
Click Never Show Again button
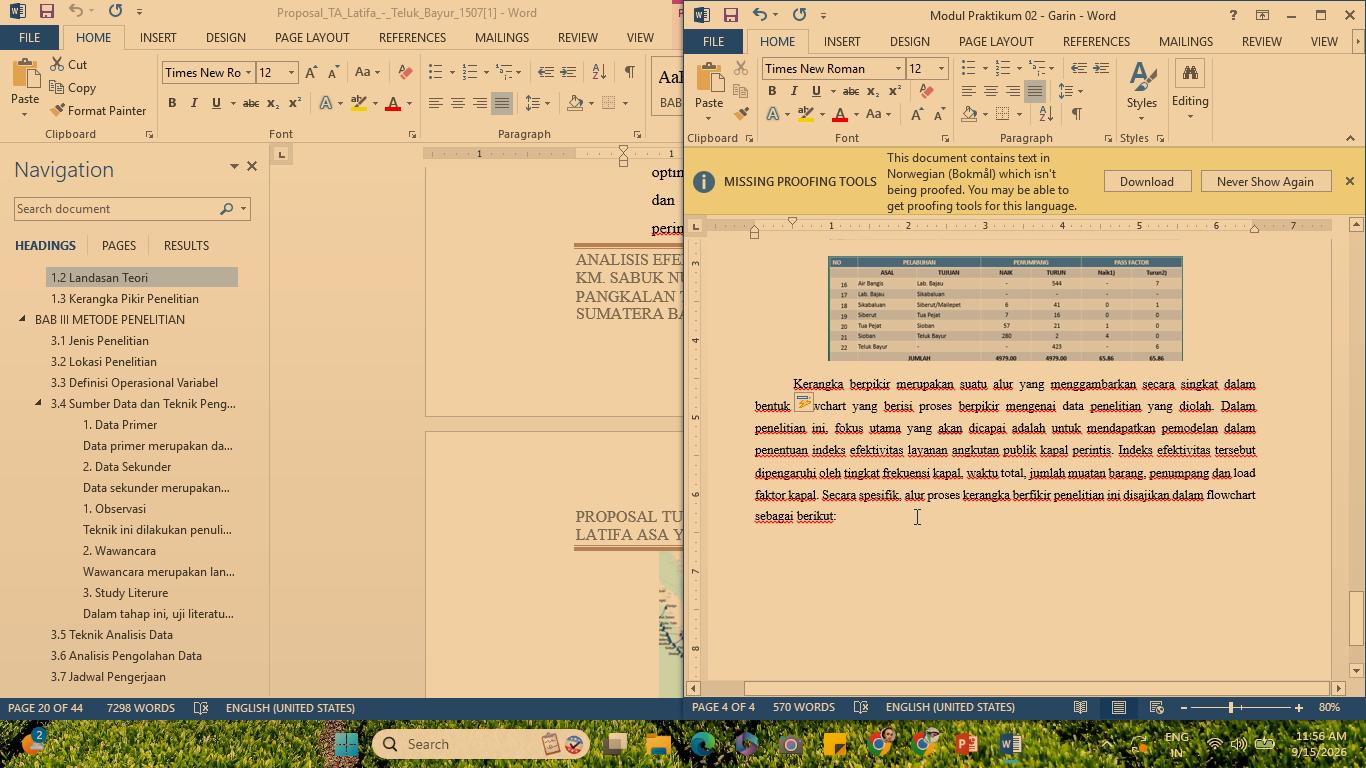(1265, 181)
